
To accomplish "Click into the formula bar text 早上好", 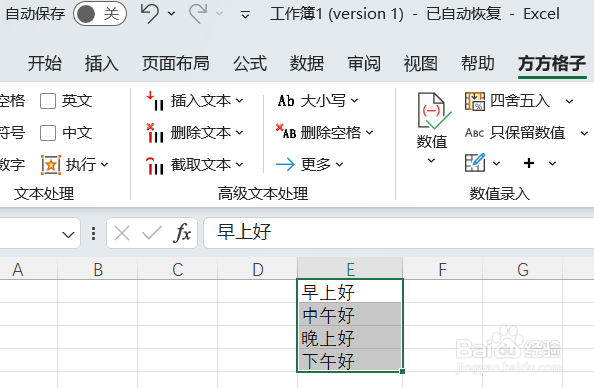I will (x=244, y=232).
